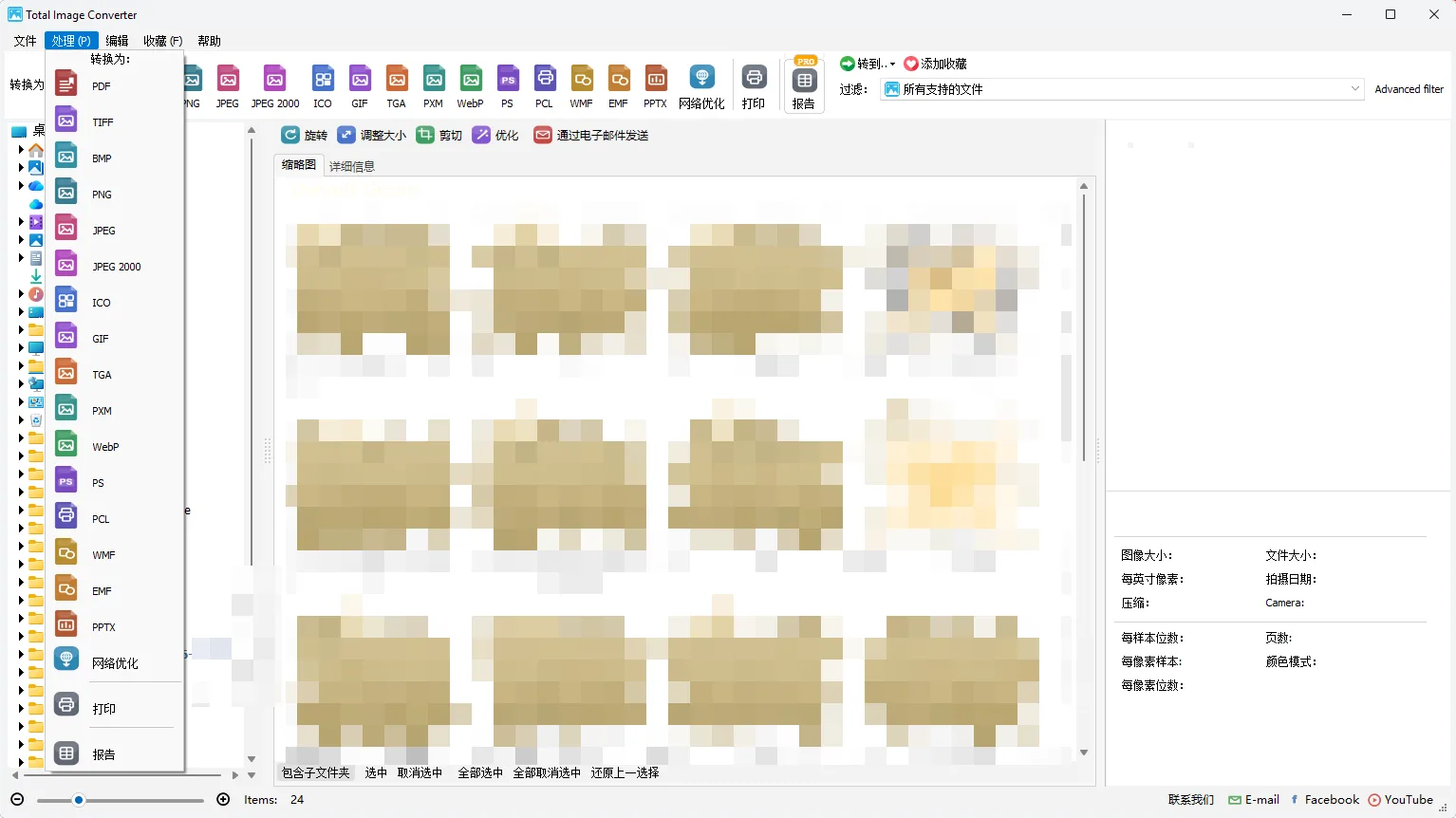The width and height of the screenshot is (1456, 818).
Task: Click the PXM toolbar icon
Action: coord(434,86)
